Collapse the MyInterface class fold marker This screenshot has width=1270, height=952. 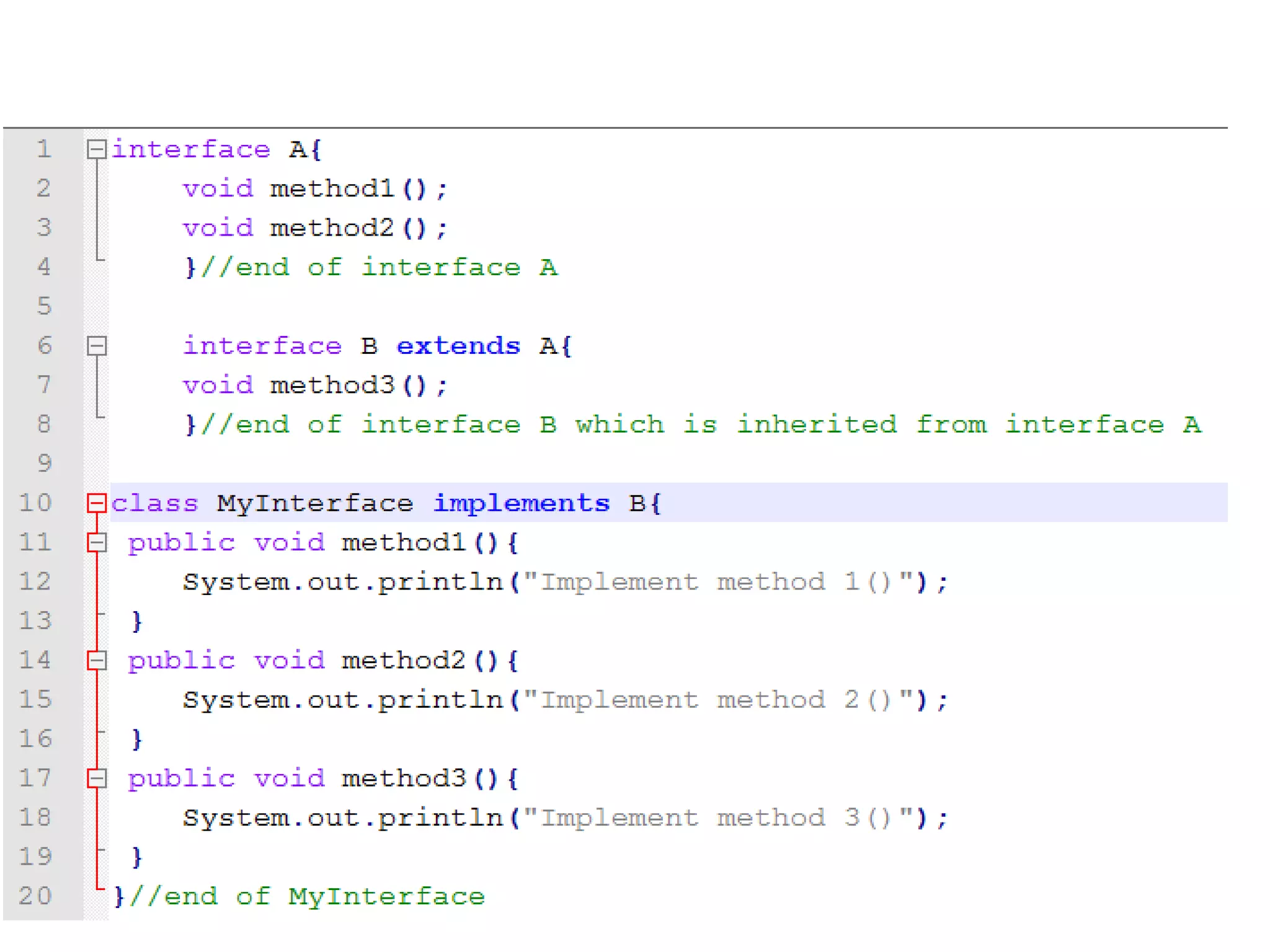pyautogui.click(x=96, y=503)
